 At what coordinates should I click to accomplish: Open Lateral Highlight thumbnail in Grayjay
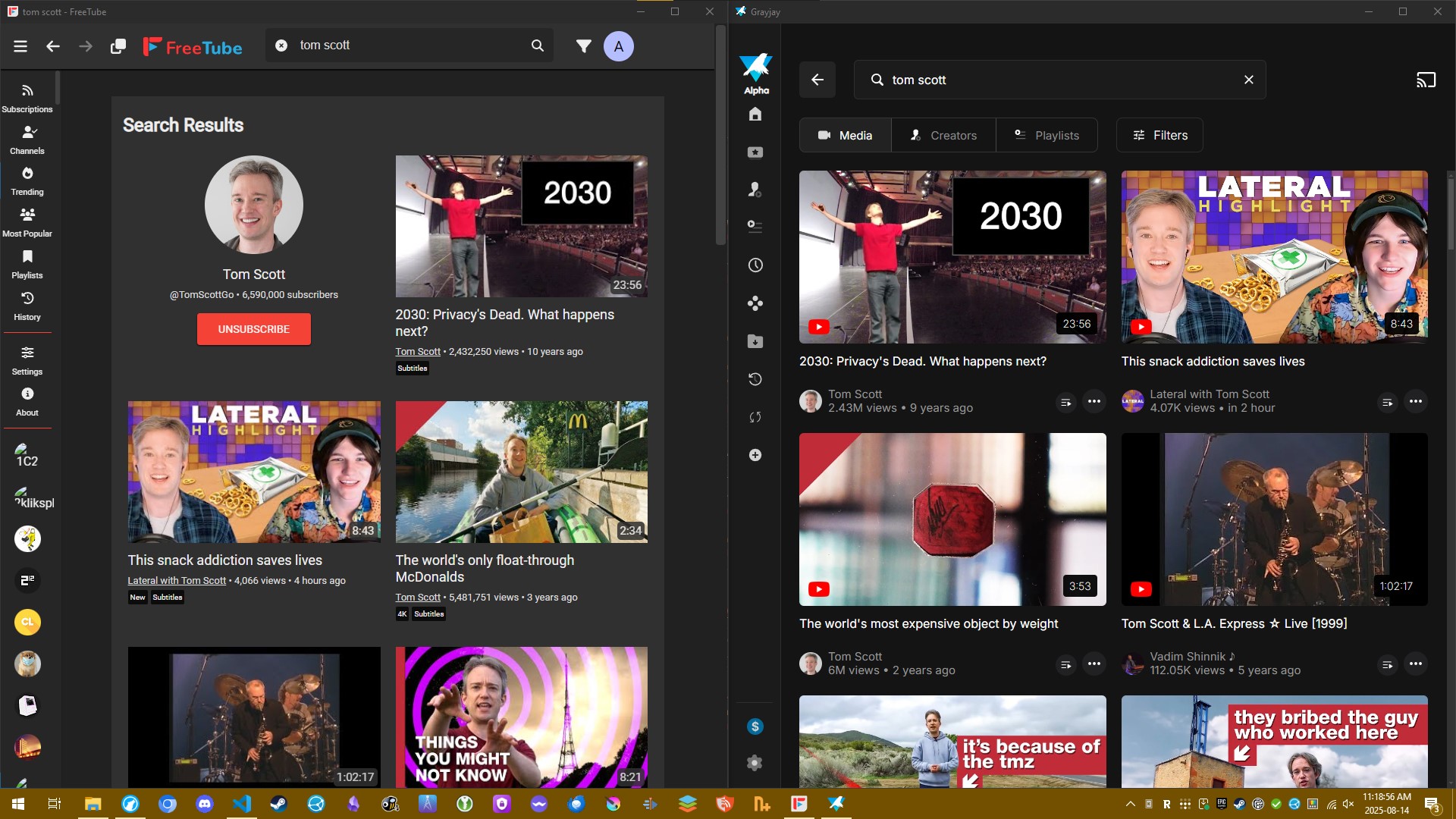[1275, 257]
